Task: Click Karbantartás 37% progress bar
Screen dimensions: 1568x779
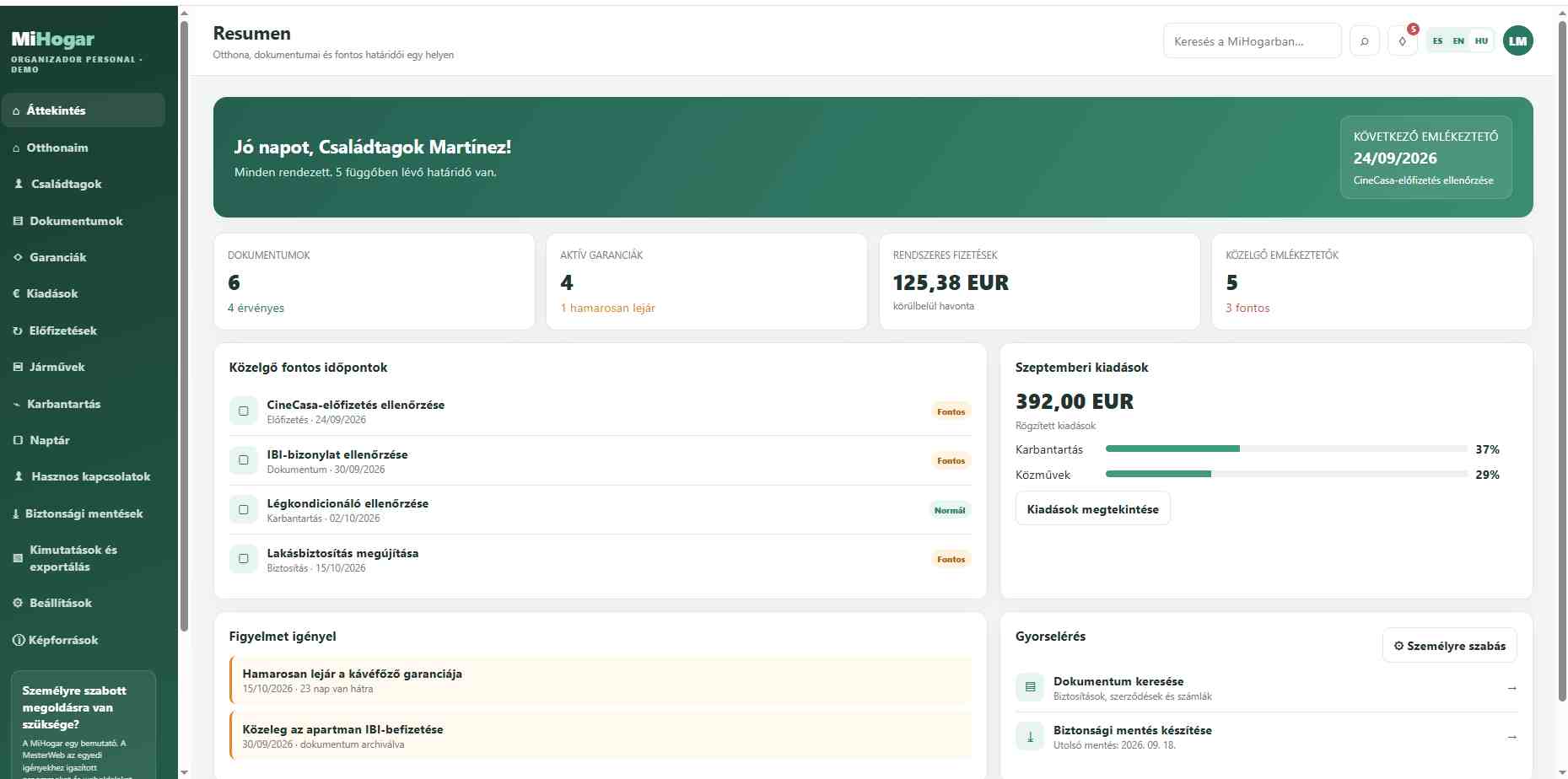Action: pos(1286,449)
